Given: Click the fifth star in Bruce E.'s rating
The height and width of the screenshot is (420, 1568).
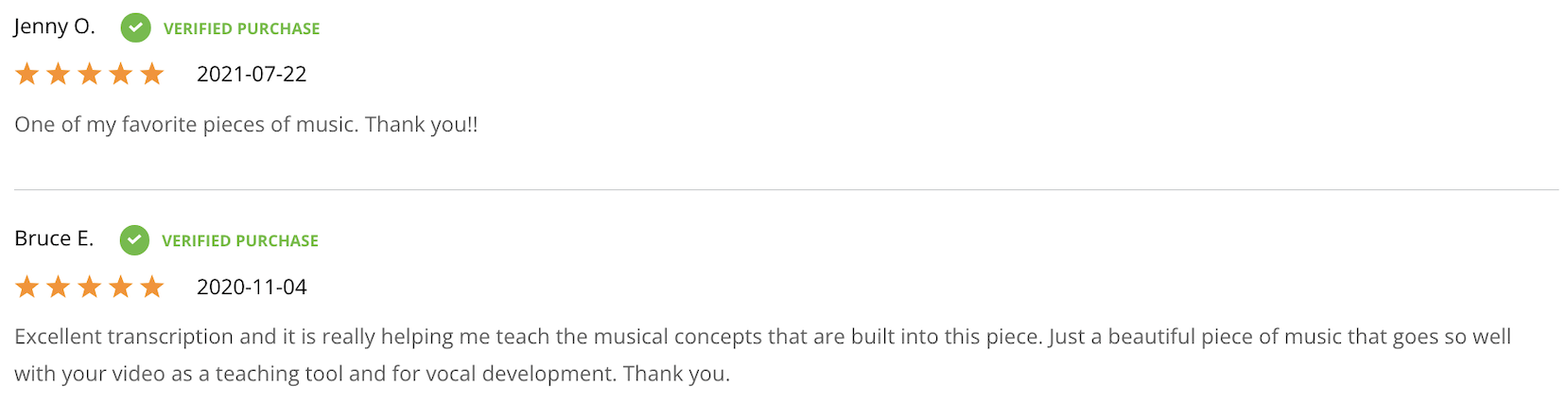Looking at the screenshot, I should tap(151, 287).
